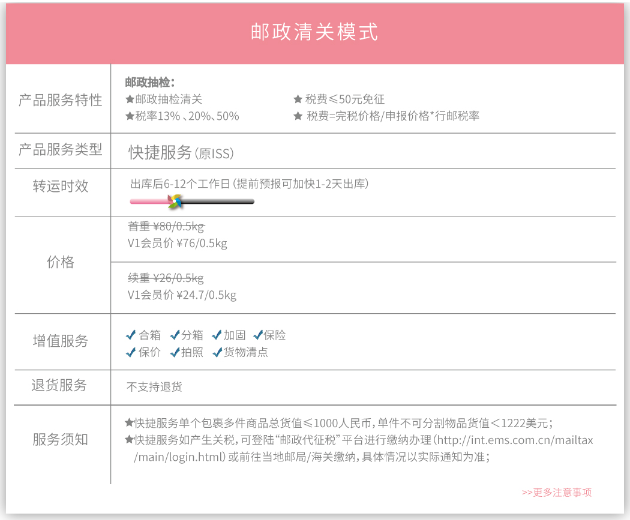Image resolution: width=630 pixels, height=520 pixels.
Task: Toggle the 保价 service checkmark
Action: (x=131, y=352)
